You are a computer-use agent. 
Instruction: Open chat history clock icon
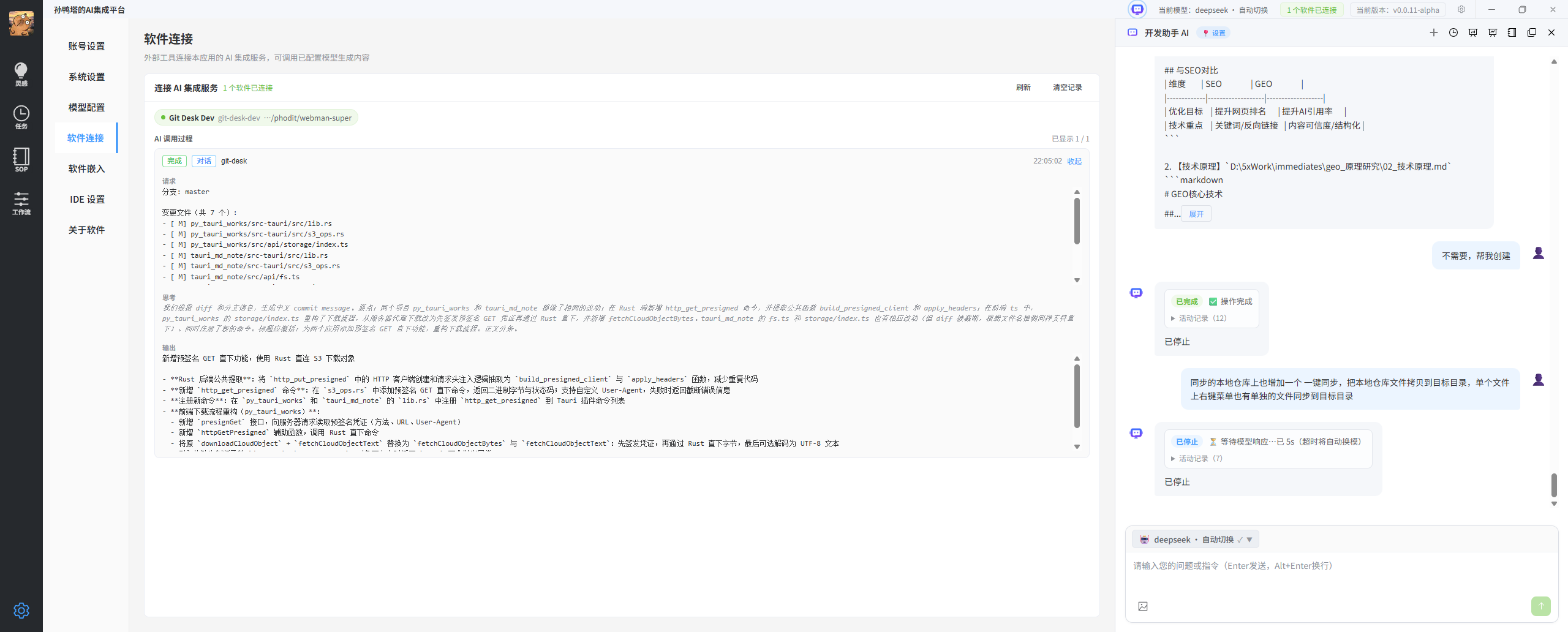[x=1453, y=32]
